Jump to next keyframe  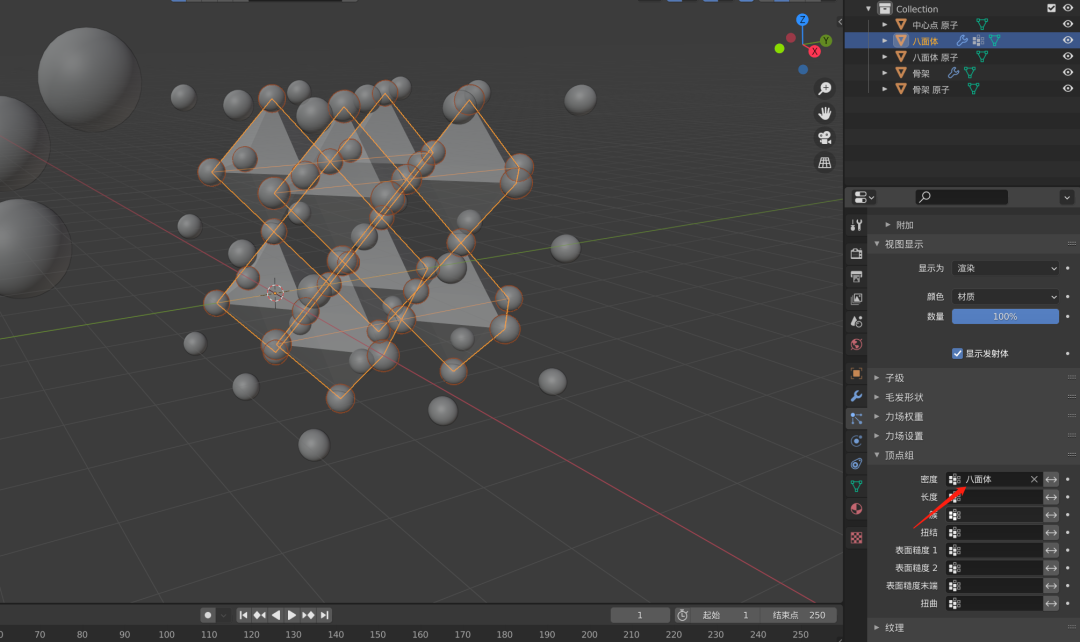pos(308,615)
